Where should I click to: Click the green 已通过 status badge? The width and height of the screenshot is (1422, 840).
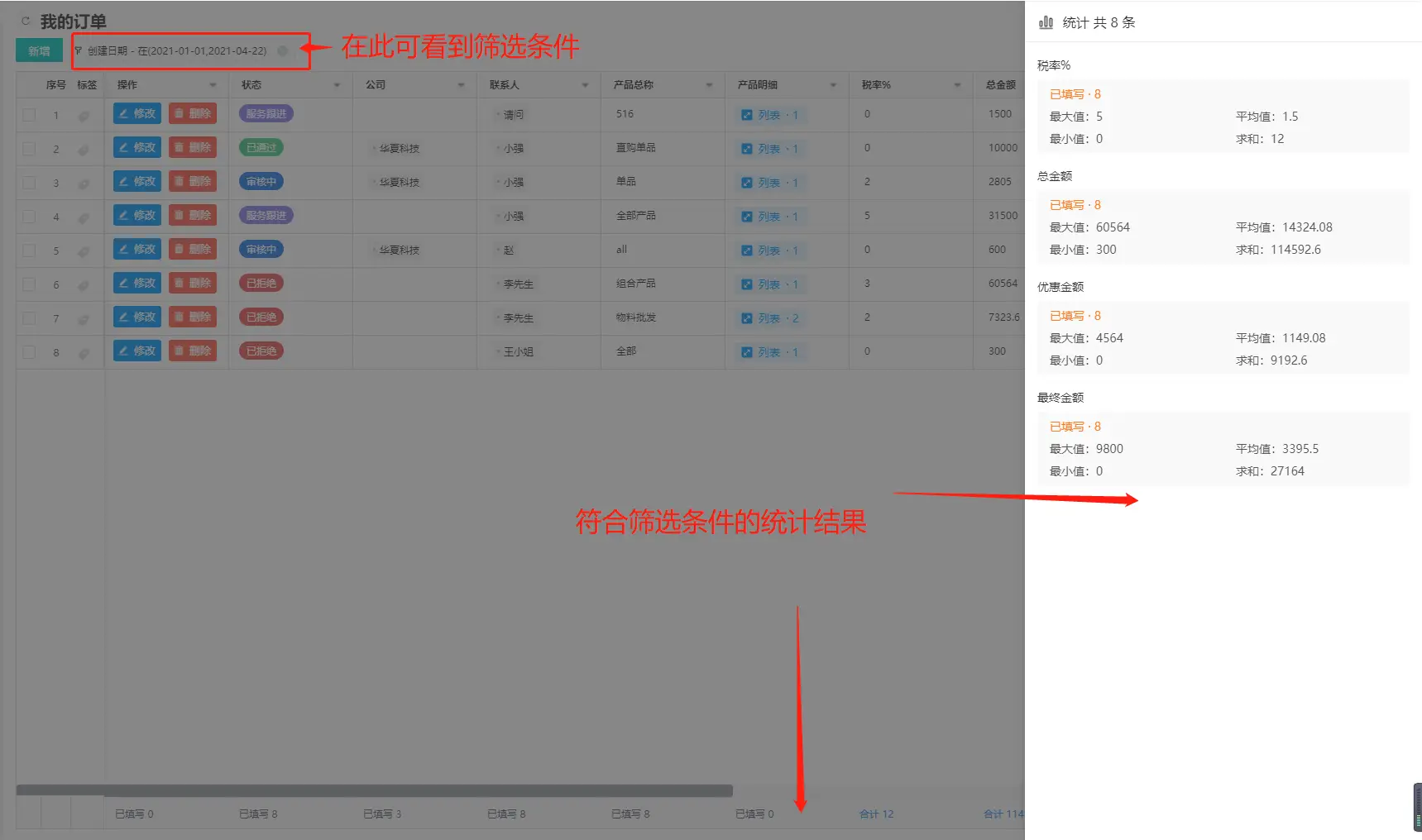[261, 148]
